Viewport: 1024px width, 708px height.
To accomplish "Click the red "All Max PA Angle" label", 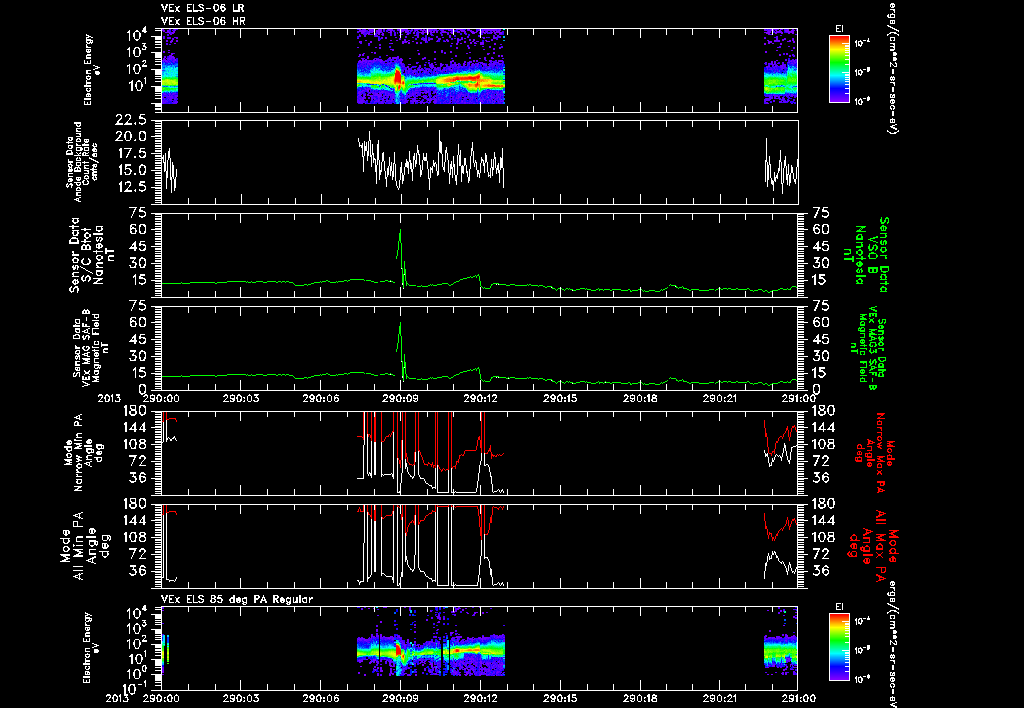I will pos(875,545).
